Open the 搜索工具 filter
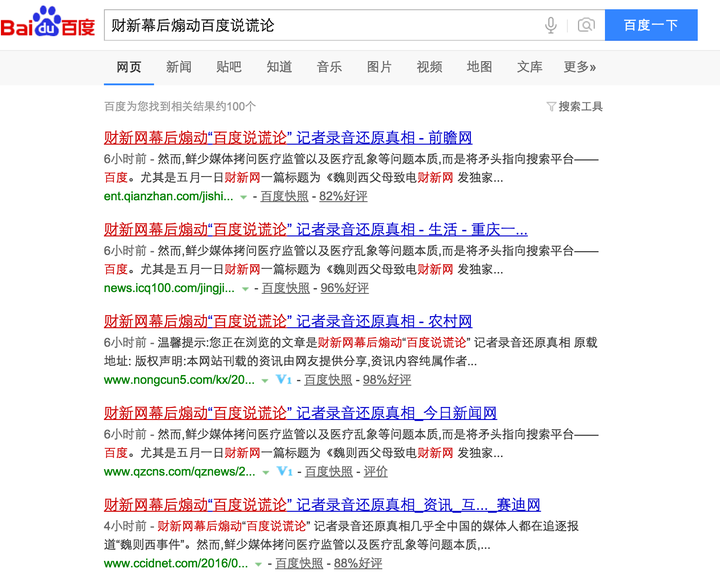The height and width of the screenshot is (585, 720). (575, 107)
